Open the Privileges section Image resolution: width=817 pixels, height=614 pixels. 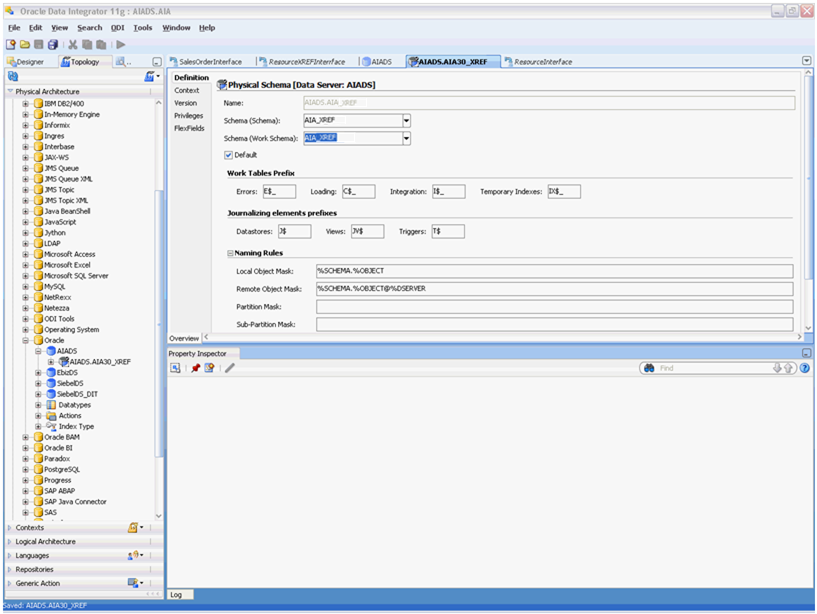click(189, 116)
